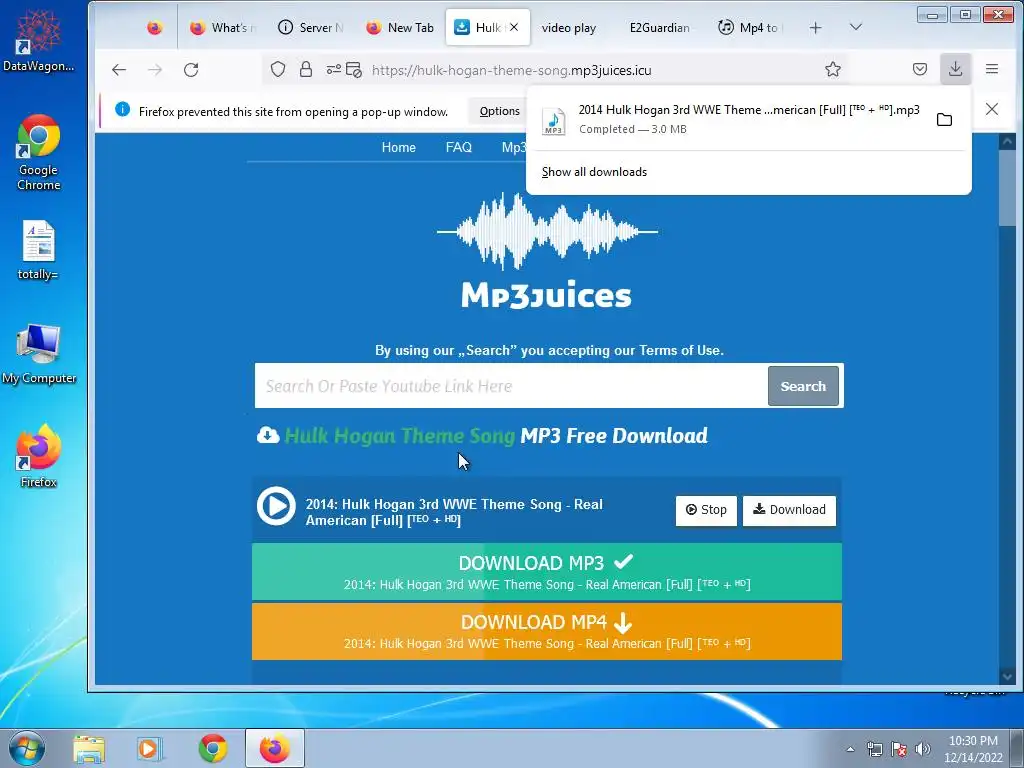Open a new tab with plus button
The width and height of the screenshot is (1024, 768).
point(815,28)
